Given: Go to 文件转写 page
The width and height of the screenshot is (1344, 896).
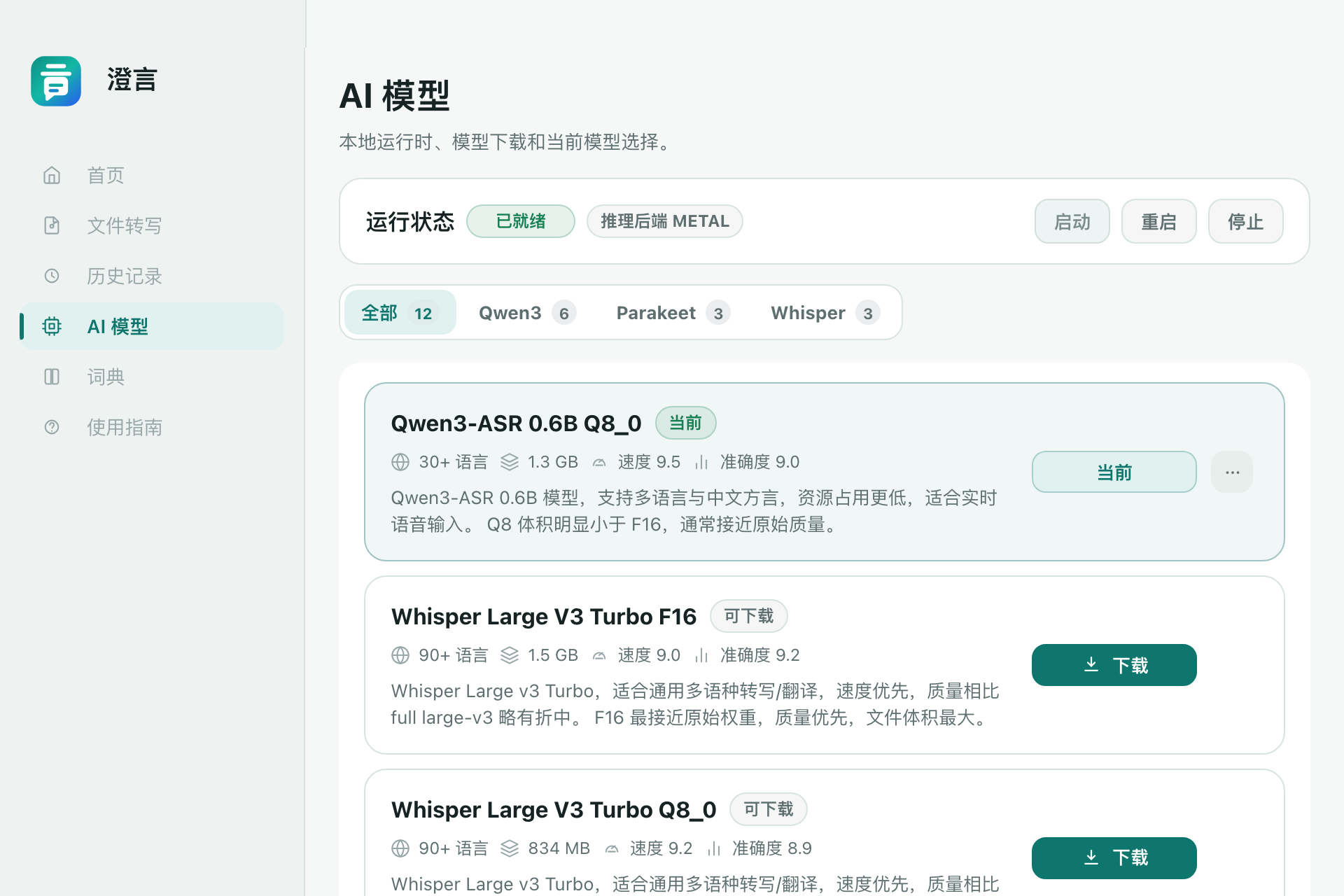Looking at the screenshot, I should tap(153, 225).
